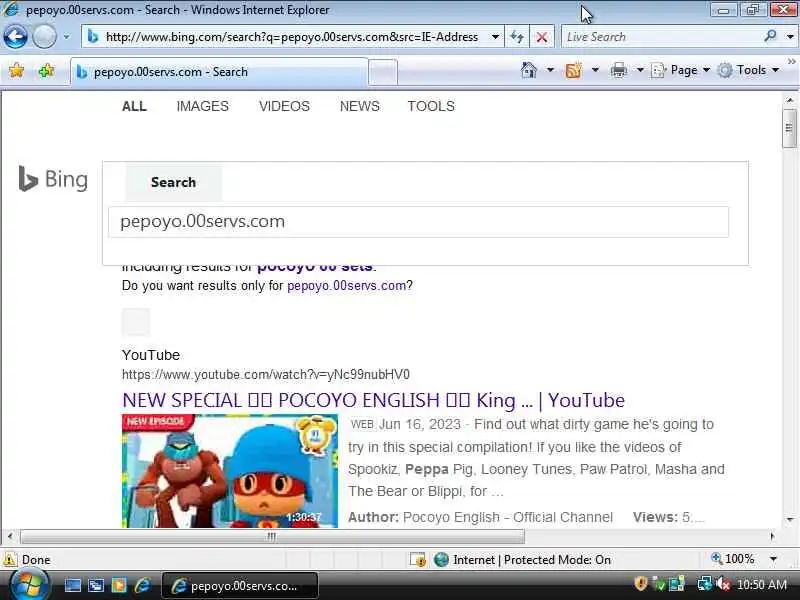
Task: Click the youtube.com/watch URL text
Action: pos(266,374)
